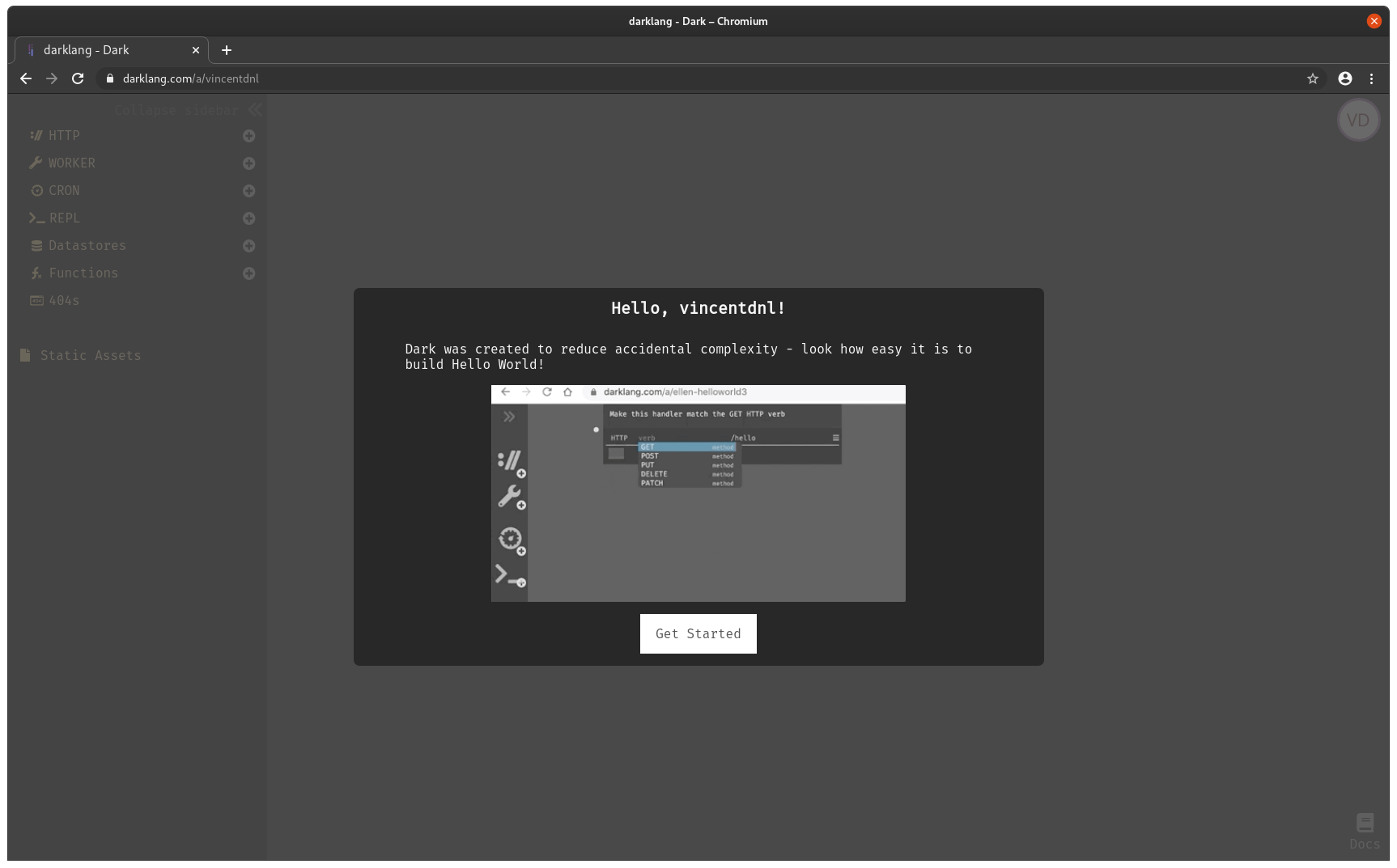Click the Get Started button
The height and width of the screenshot is (868, 1397).
698,633
